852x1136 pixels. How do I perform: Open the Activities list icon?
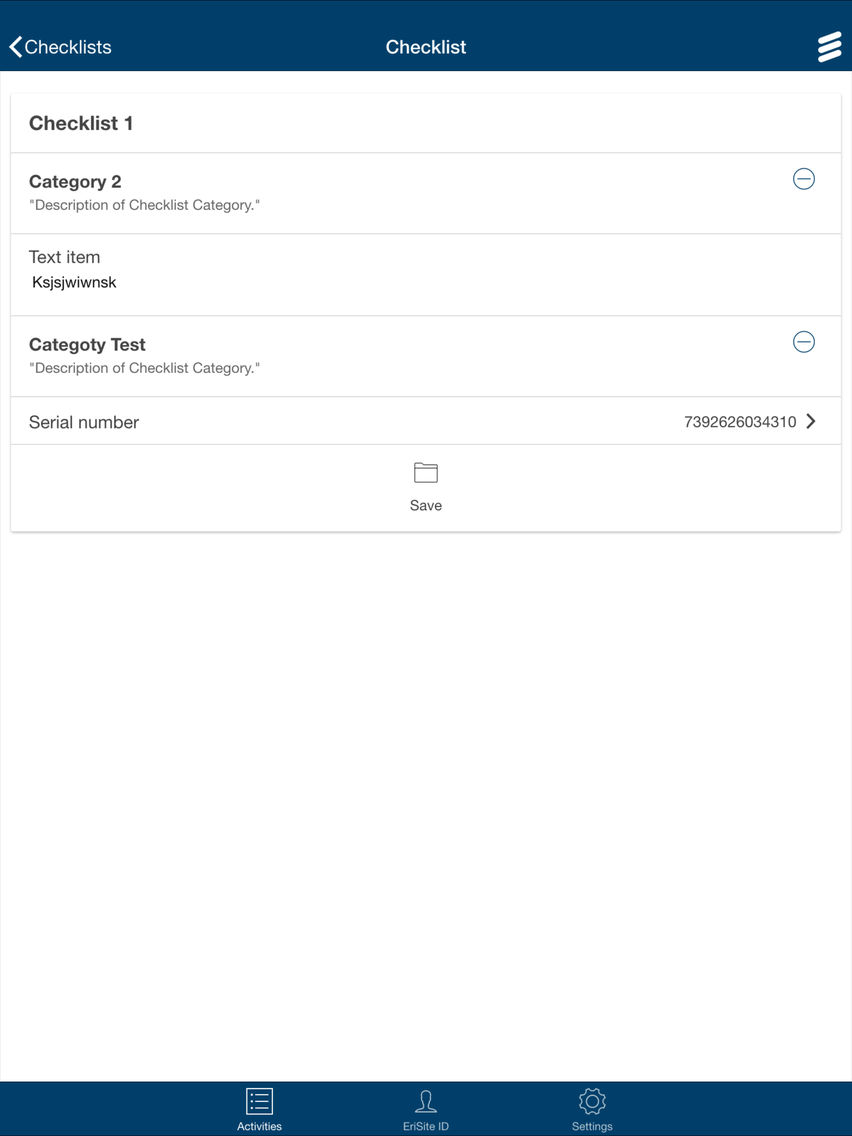(259, 1101)
